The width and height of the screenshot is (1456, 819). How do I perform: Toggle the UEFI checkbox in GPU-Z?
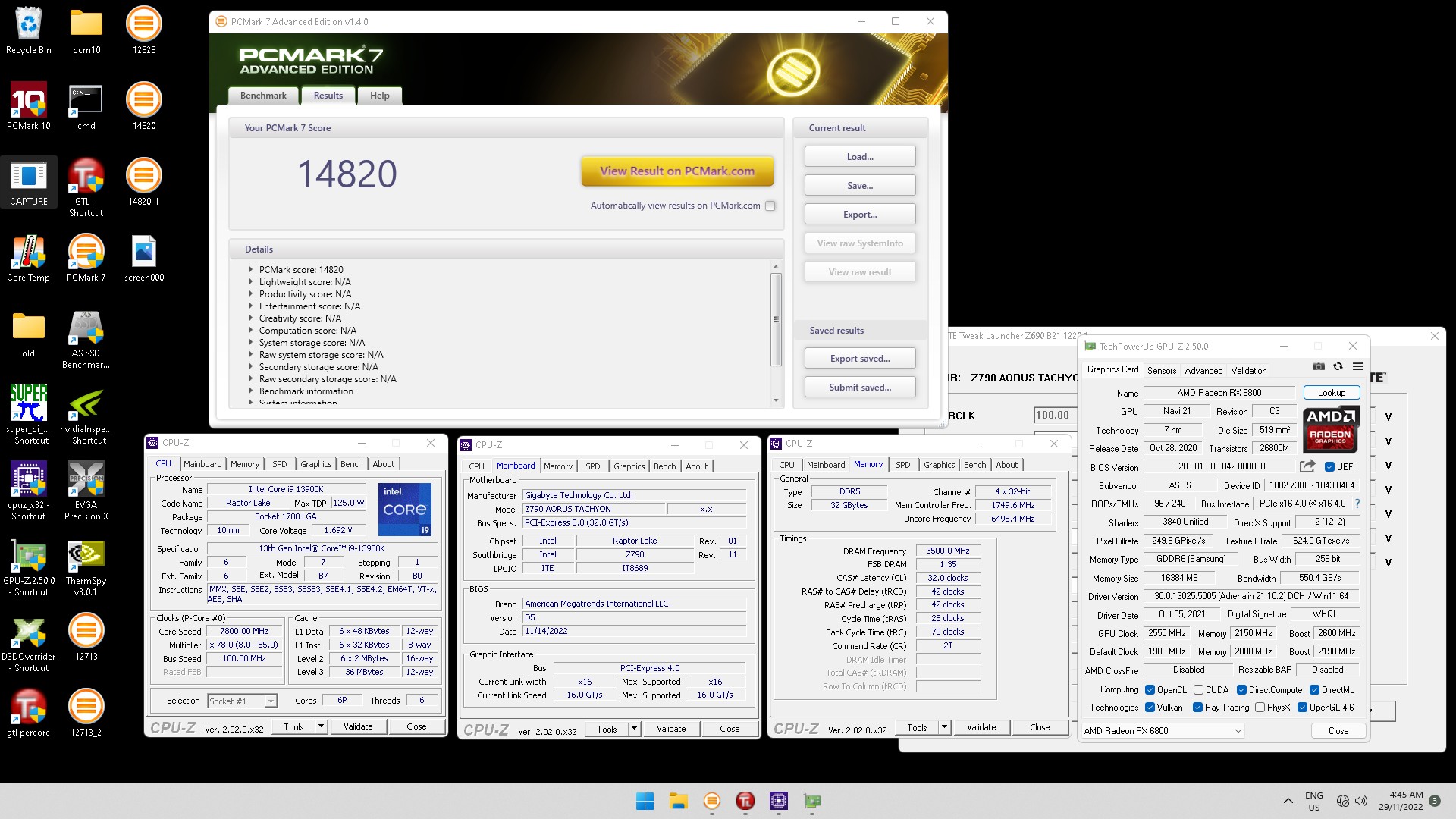(1329, 467)
